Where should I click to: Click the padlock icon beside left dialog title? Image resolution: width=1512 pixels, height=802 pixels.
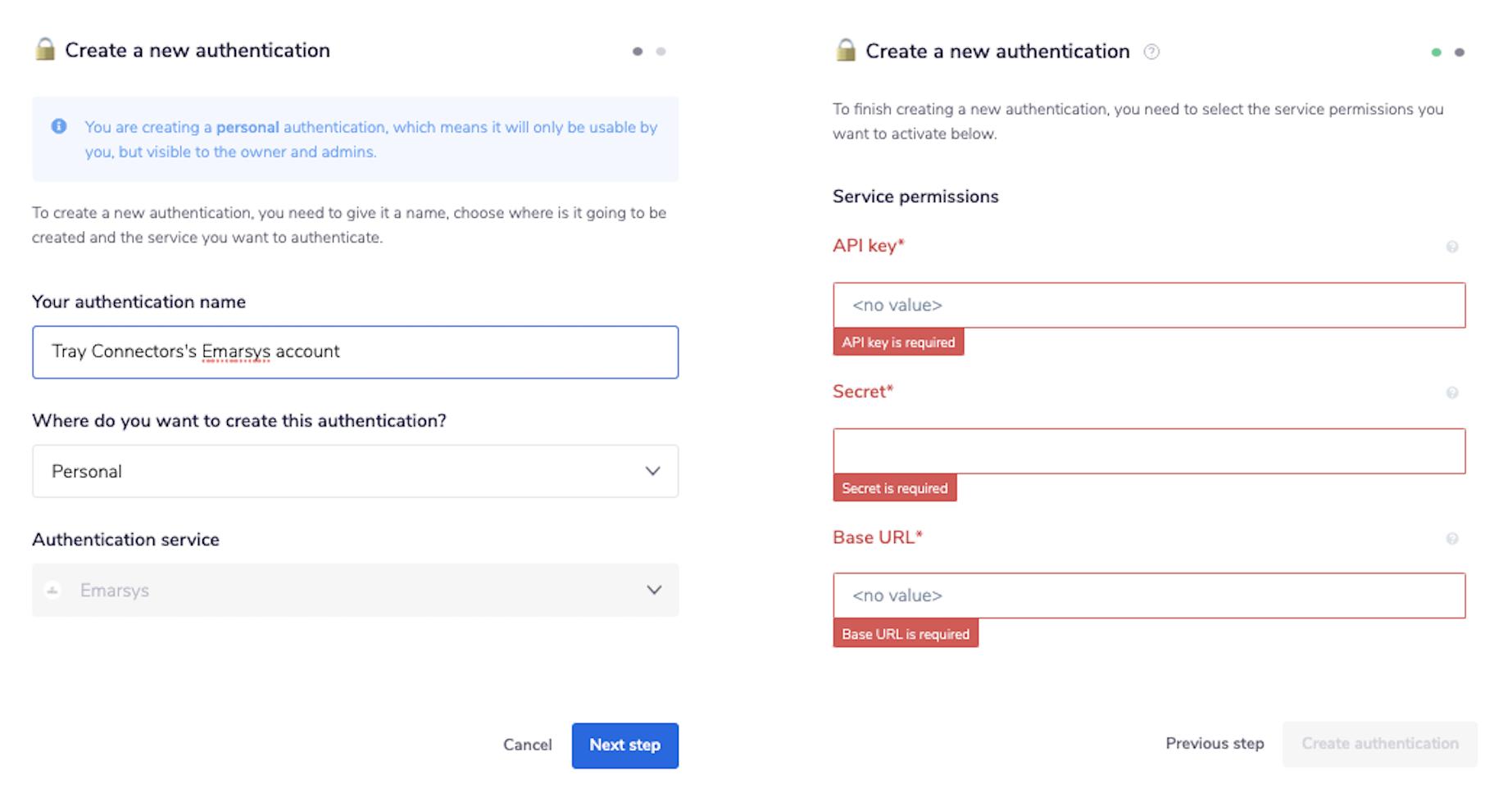(46, 50)
